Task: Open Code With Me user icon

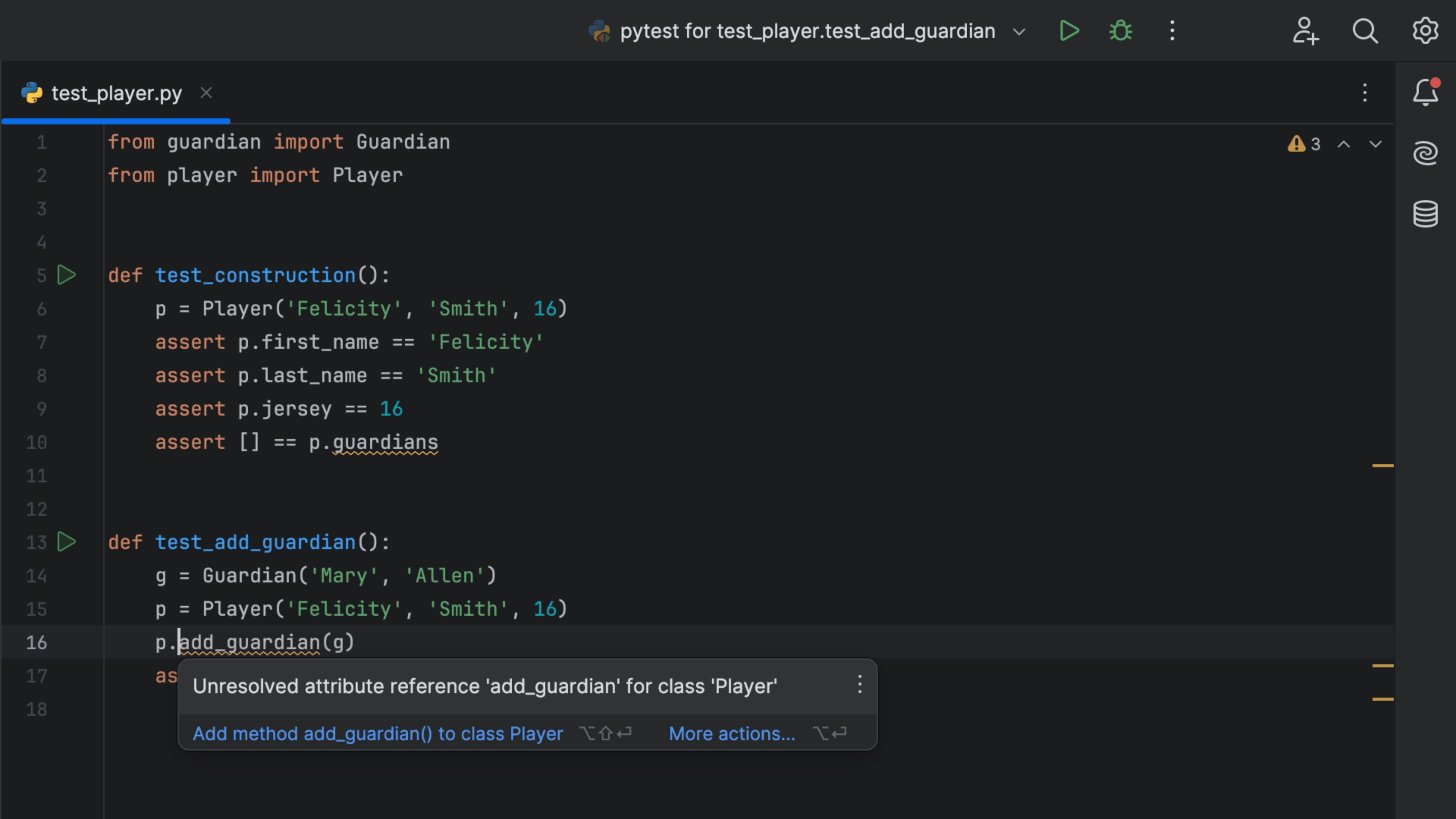Action: click(1305, 31)
